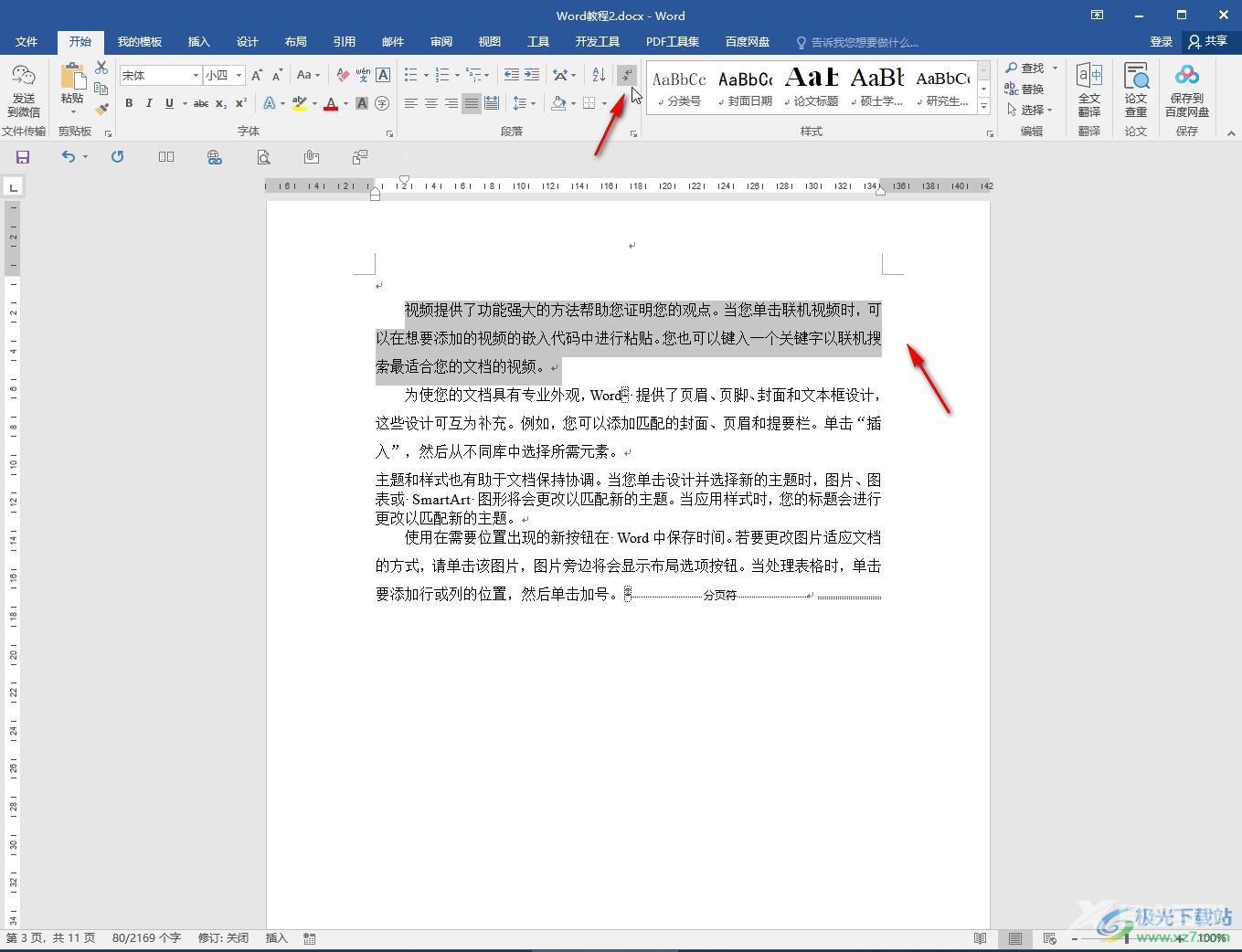This screenshot has height=952, width=1242.
Task: Apply character border icon
Action: 383,75
